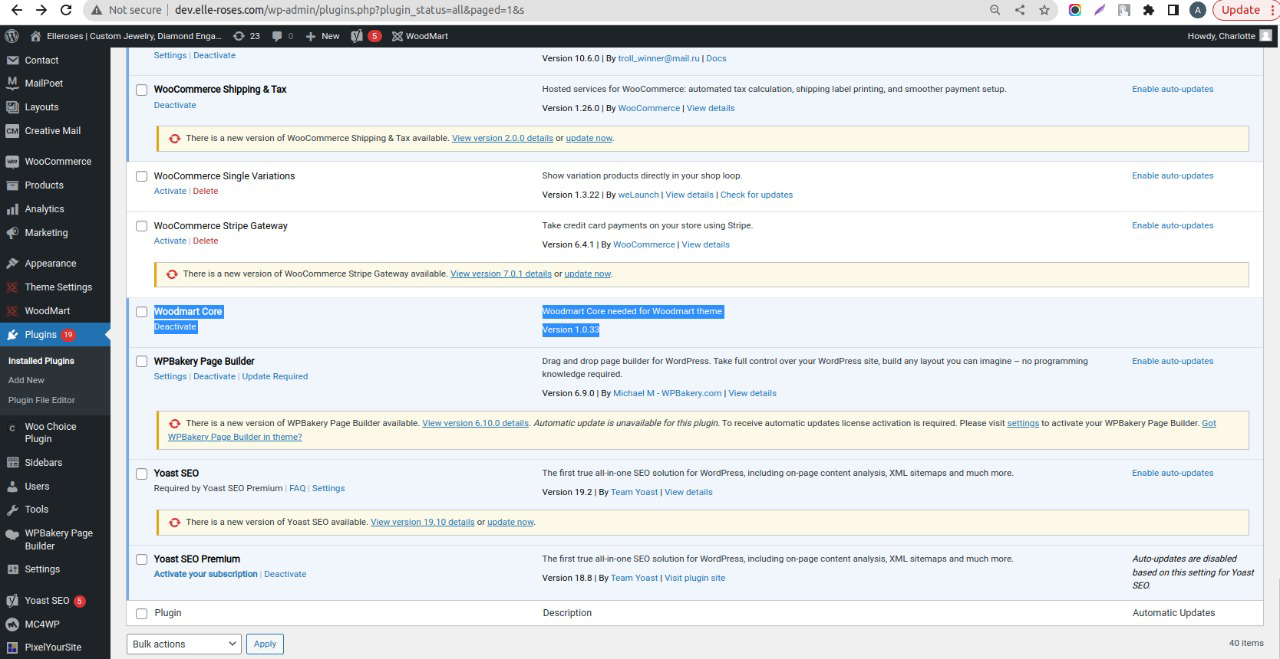Open the WoodMart item in admin bar
Viewport: 1280px width, 659px height.
420,36
